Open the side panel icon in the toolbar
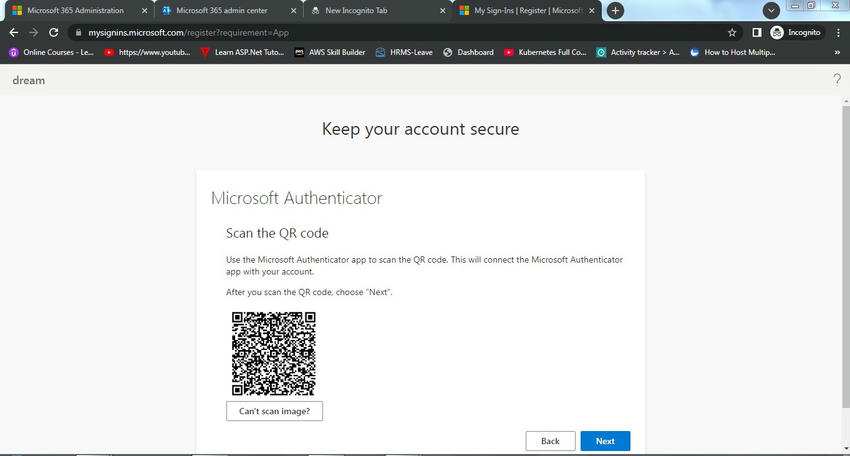850x456 pixels. pos(757,33)
